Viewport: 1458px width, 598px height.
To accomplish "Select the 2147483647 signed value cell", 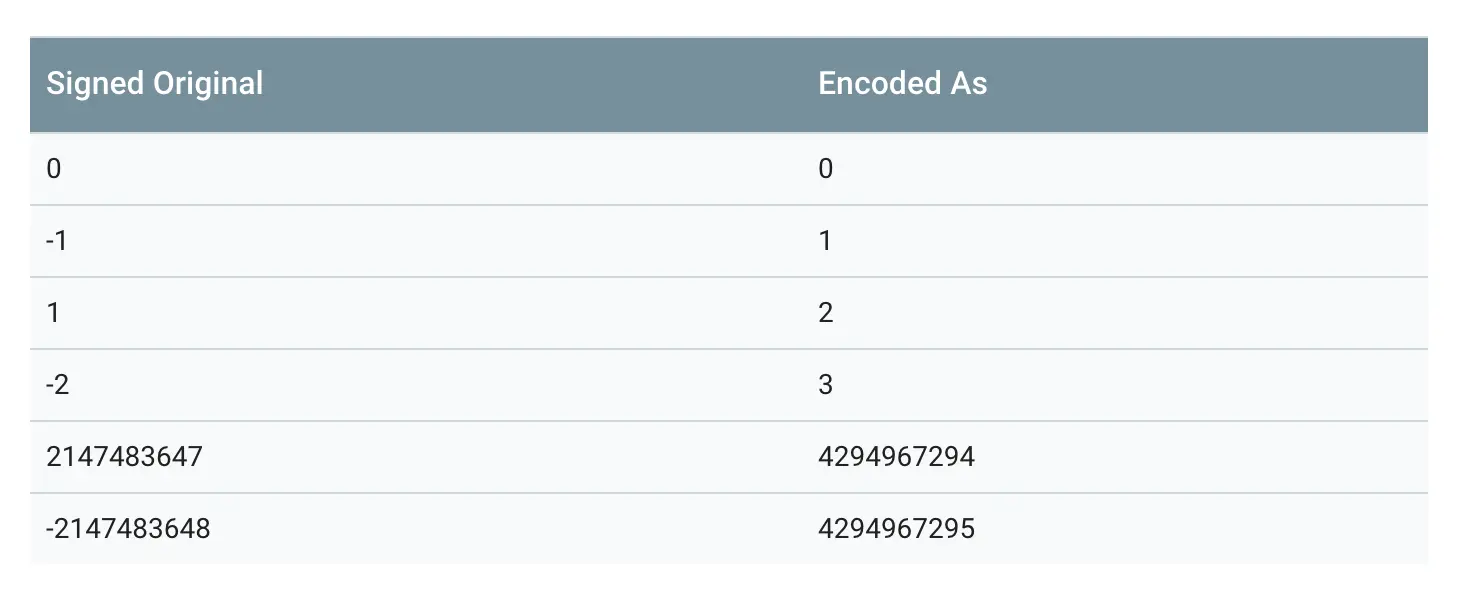I will coord(124,457).
